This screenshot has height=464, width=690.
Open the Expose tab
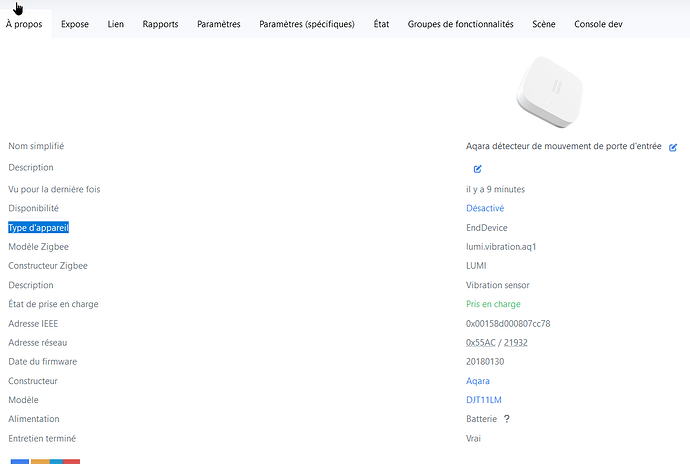point(75,24)
